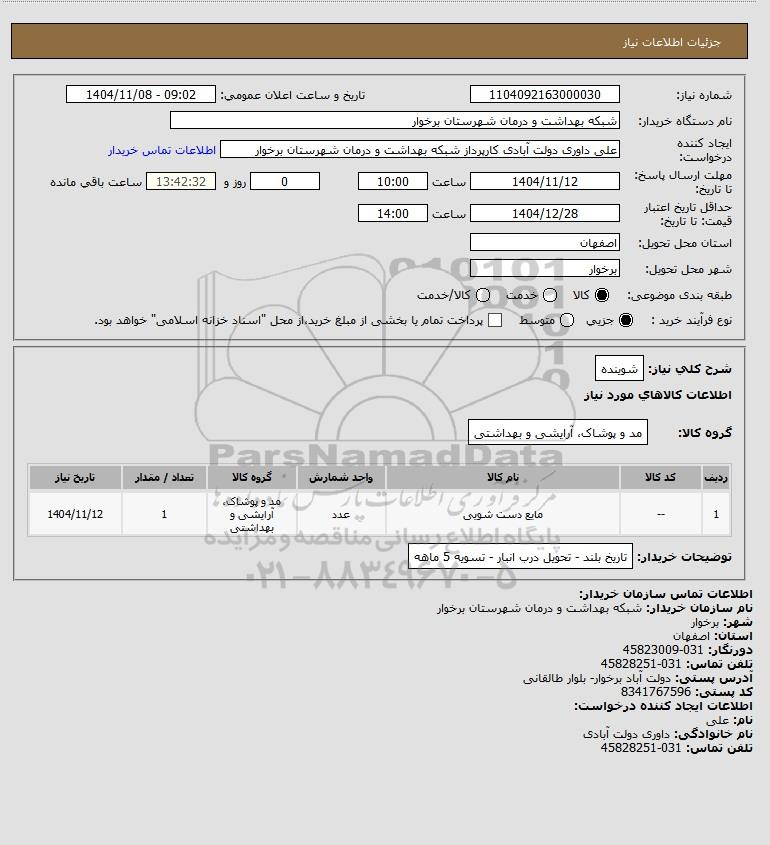Select the کالا radio button

602,295
